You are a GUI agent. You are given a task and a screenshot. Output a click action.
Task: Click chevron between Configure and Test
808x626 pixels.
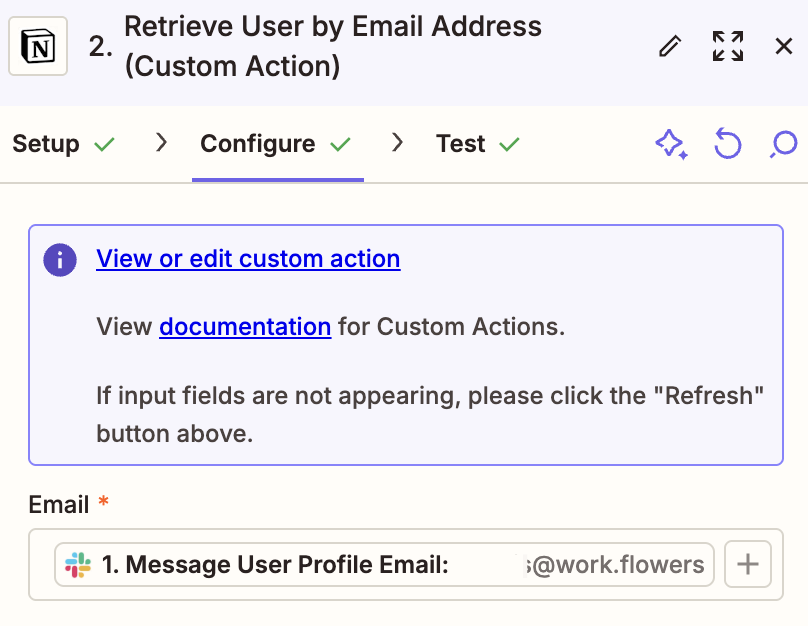click(398, 143)
